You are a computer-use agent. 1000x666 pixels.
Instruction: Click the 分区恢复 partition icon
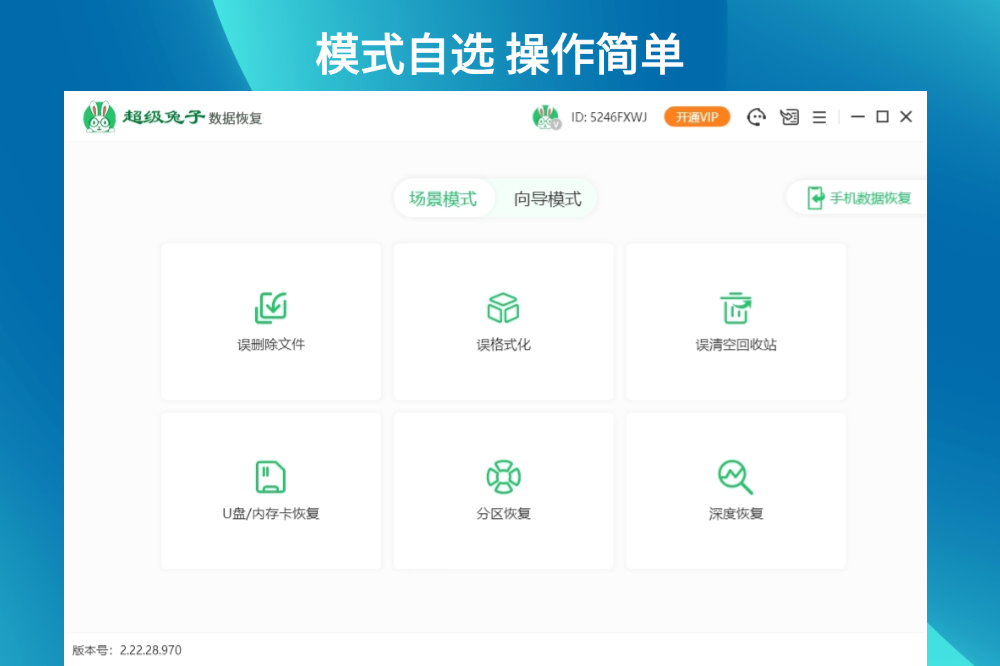pos(503,477)
